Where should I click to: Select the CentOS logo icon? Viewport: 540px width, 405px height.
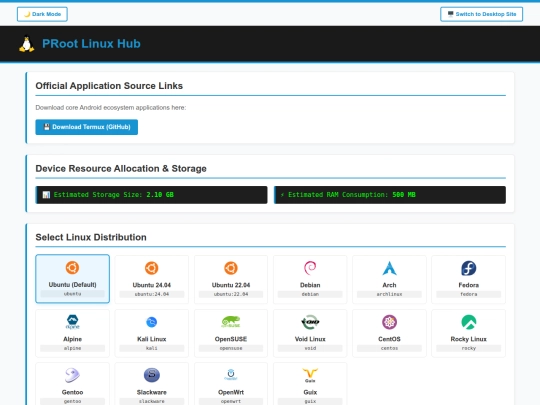tap(389, 322)
